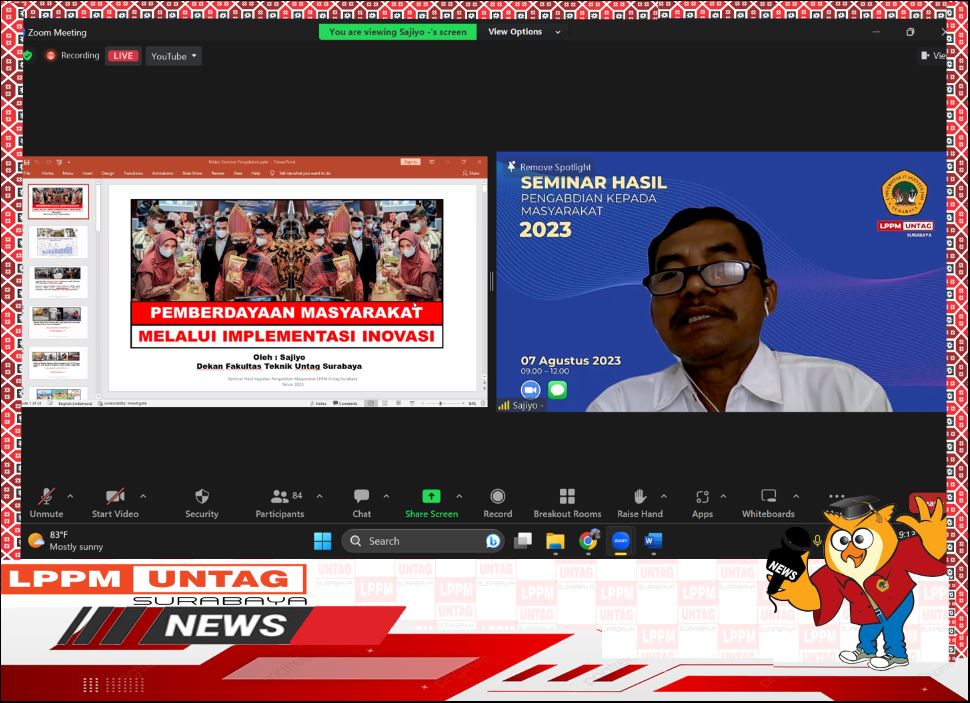Viewport: 970px width, 703px height.
Task: Click the Slide Sorter view icon
Action: tap(385, 403)
